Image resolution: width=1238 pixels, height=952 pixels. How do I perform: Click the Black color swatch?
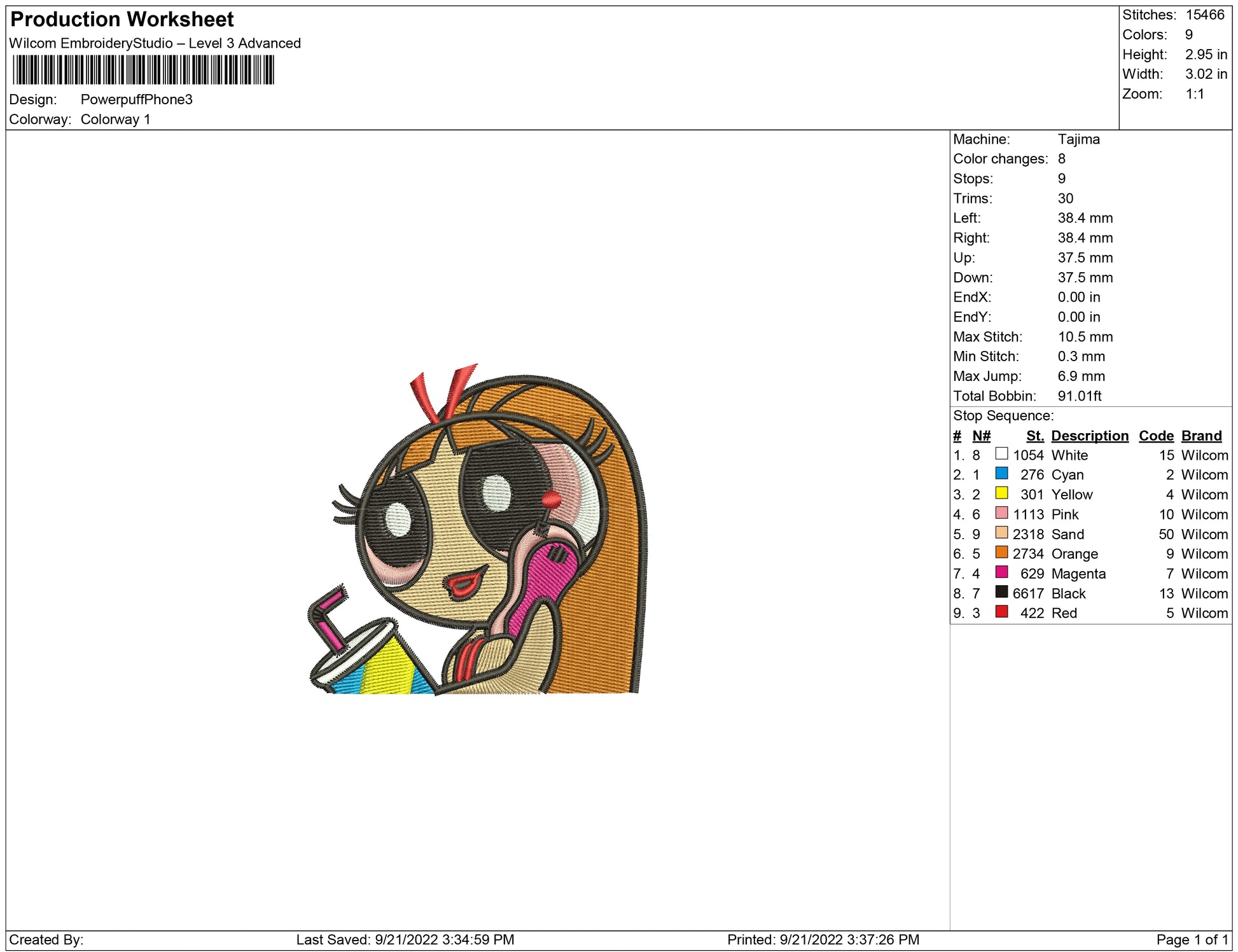(1001, 591)
